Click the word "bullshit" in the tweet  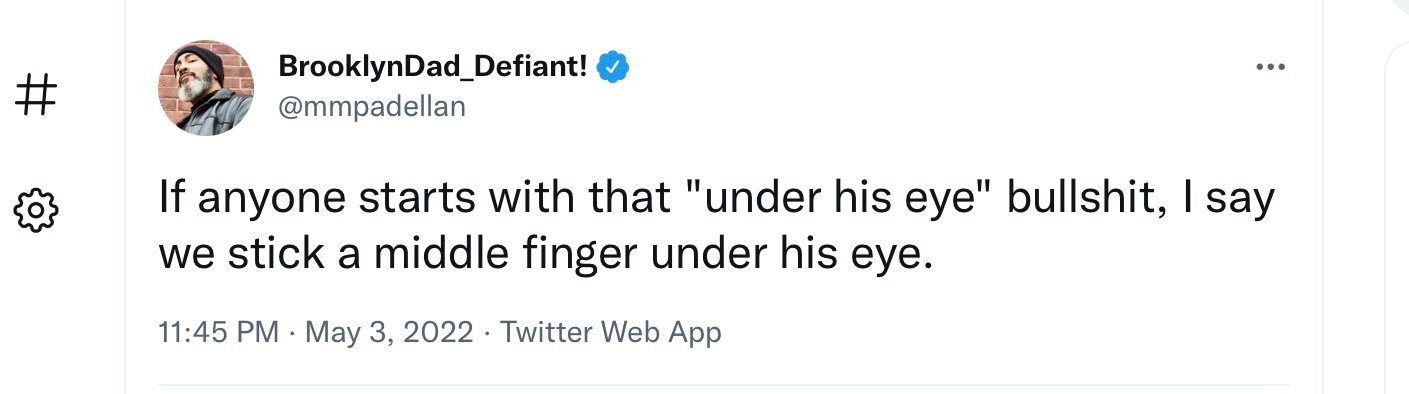pyautogui.click(x=1081, y=198)
